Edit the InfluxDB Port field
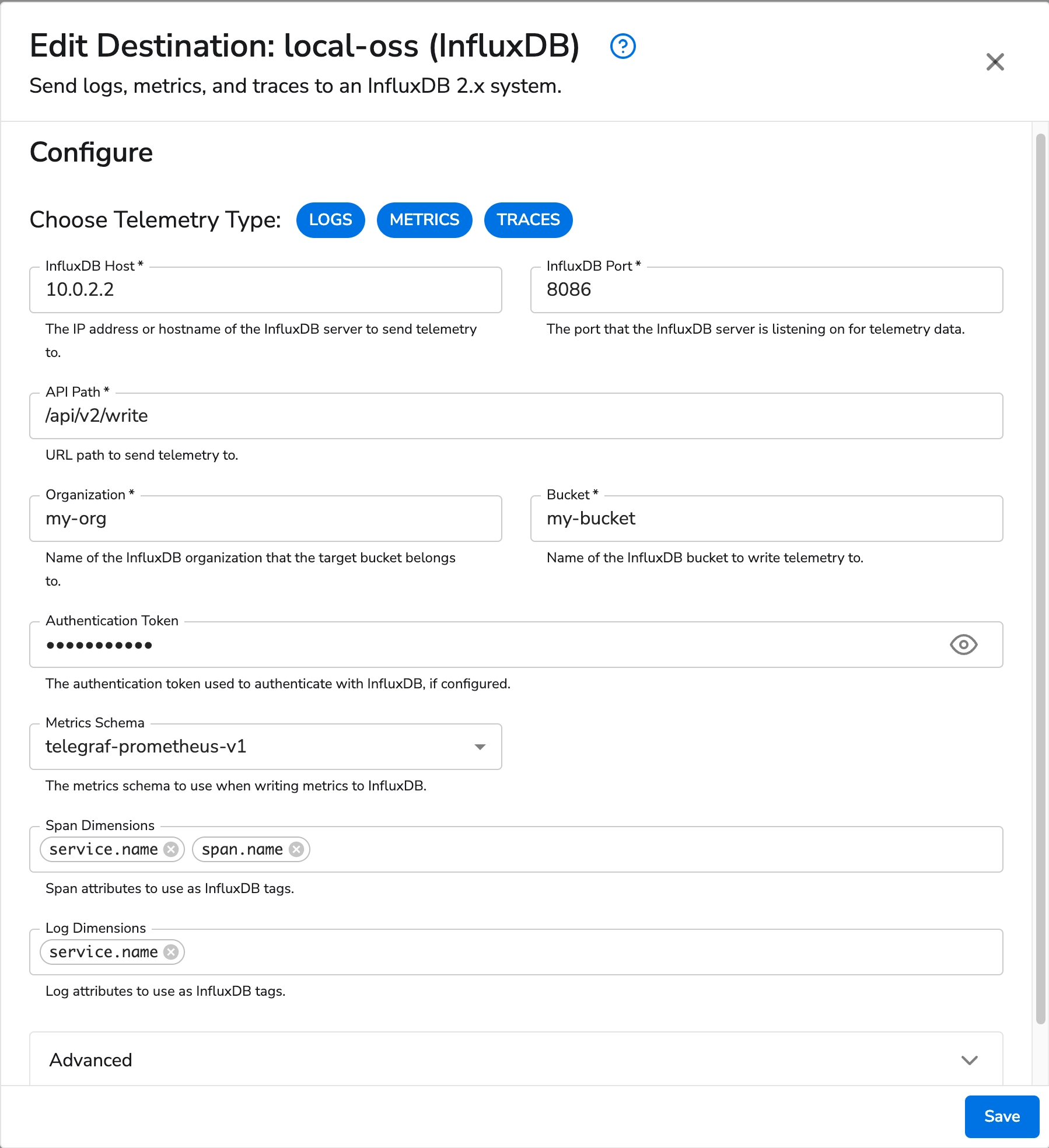 coord(766,289)
